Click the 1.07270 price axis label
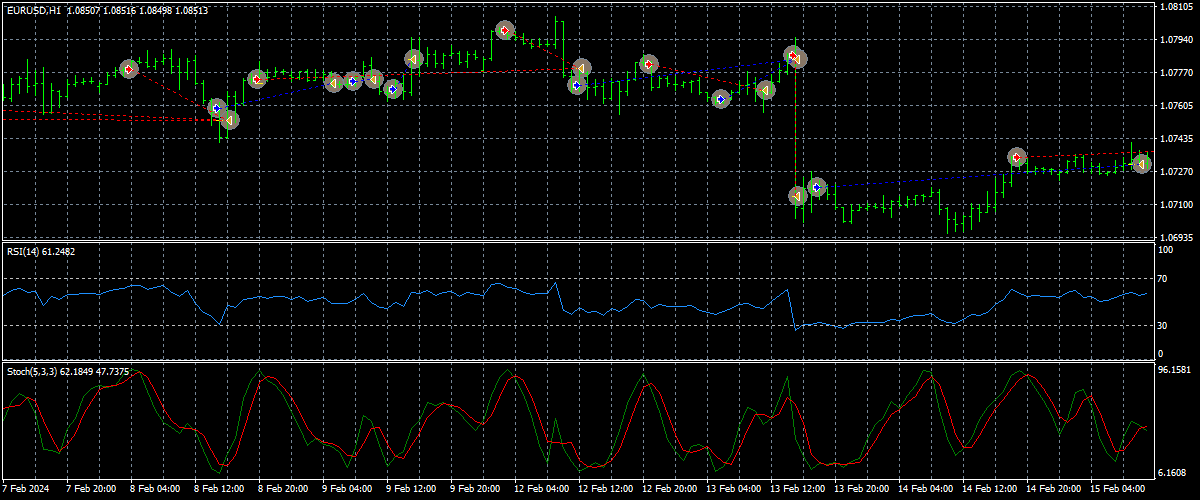 (1177, 172)
